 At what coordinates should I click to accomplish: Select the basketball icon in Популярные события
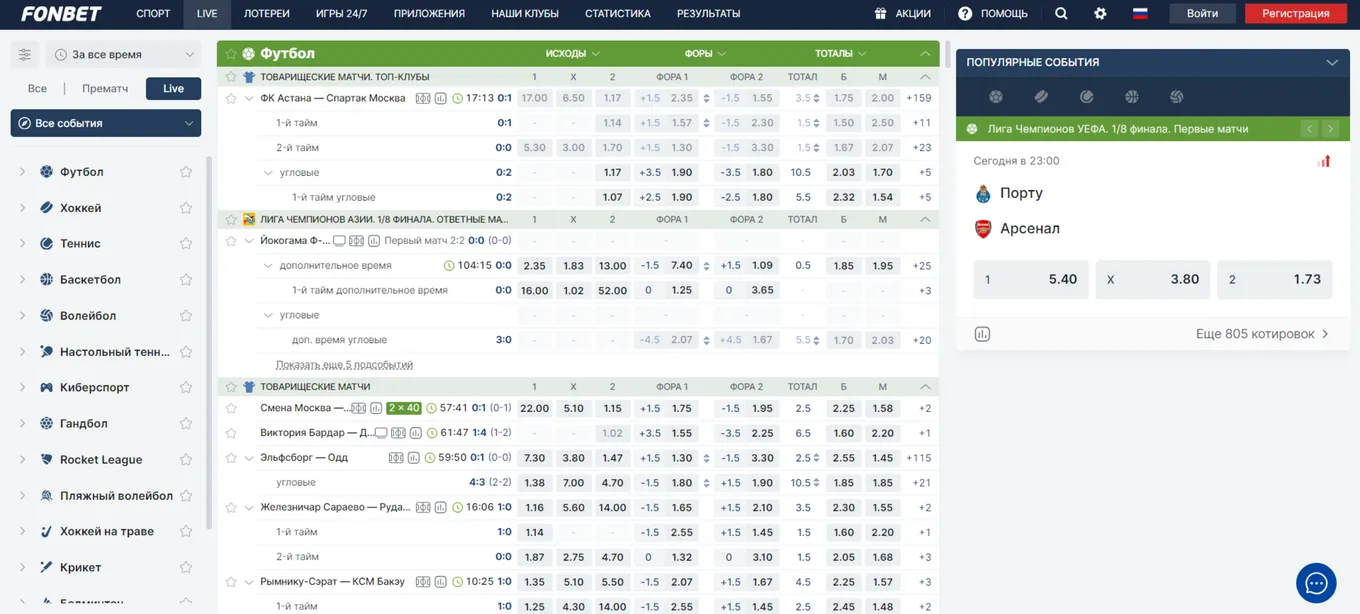click(1131, 97)
